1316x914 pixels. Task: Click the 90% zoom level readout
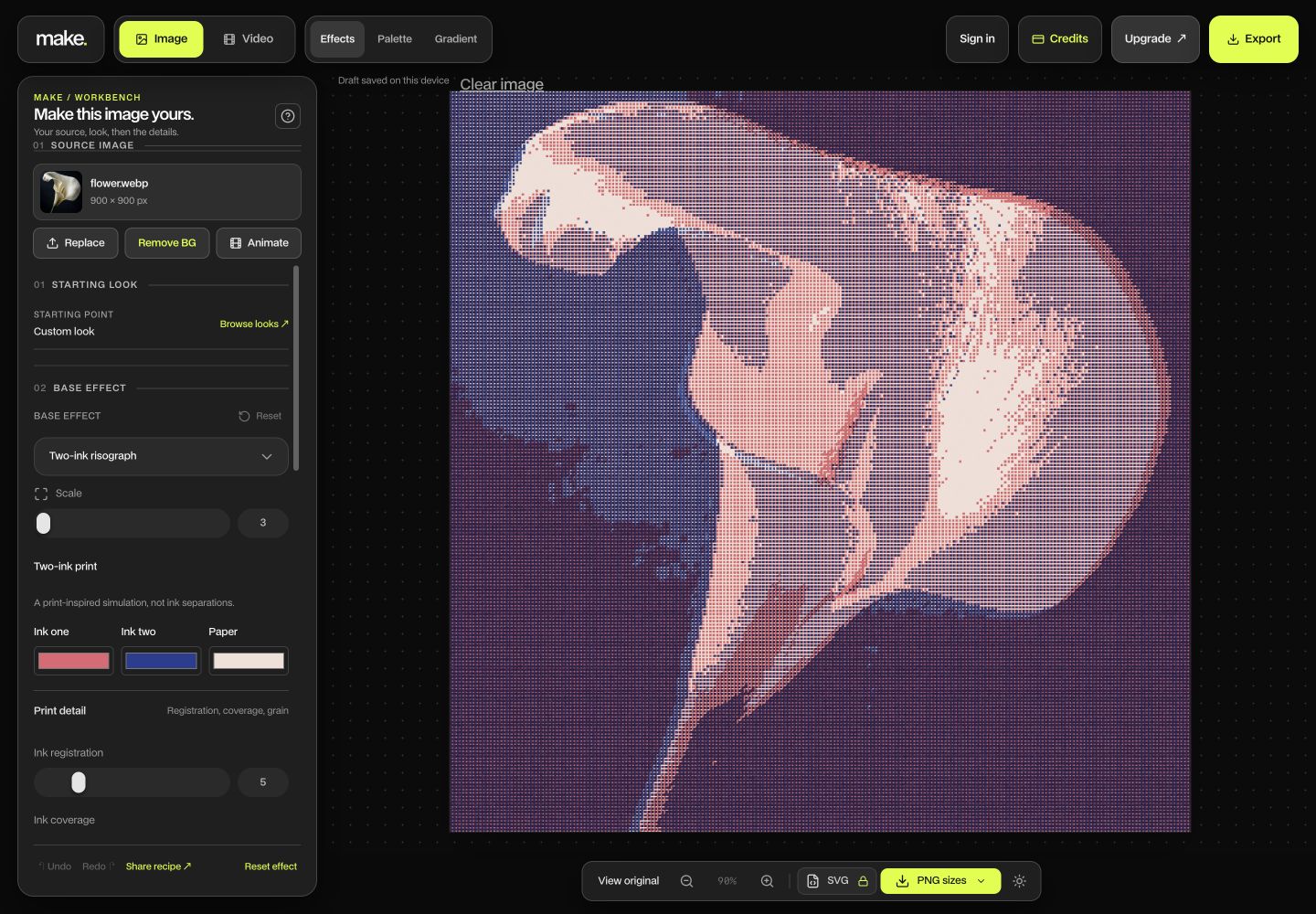pyautogui.click(x=727, y=881)
